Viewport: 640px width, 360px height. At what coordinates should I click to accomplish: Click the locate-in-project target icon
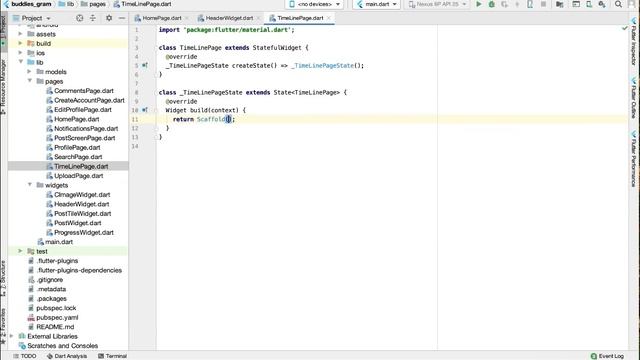(x=80, y=18)
